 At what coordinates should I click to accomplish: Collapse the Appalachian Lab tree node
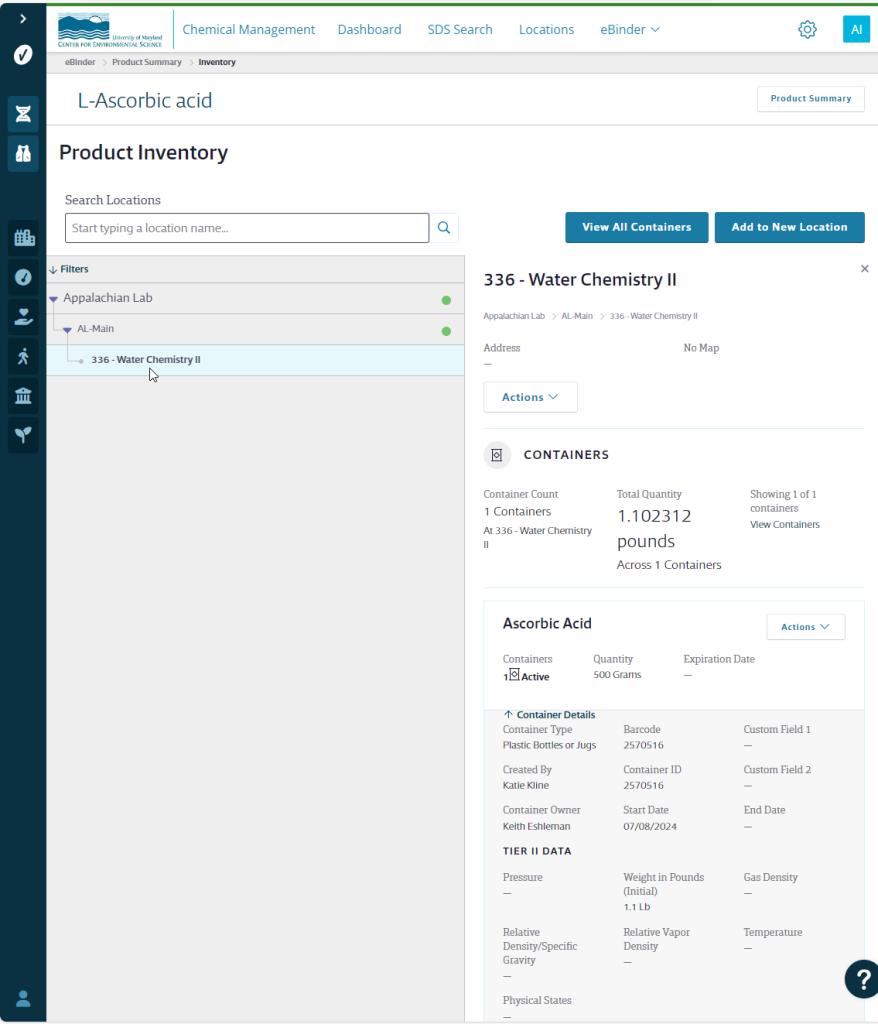point(54,299)
